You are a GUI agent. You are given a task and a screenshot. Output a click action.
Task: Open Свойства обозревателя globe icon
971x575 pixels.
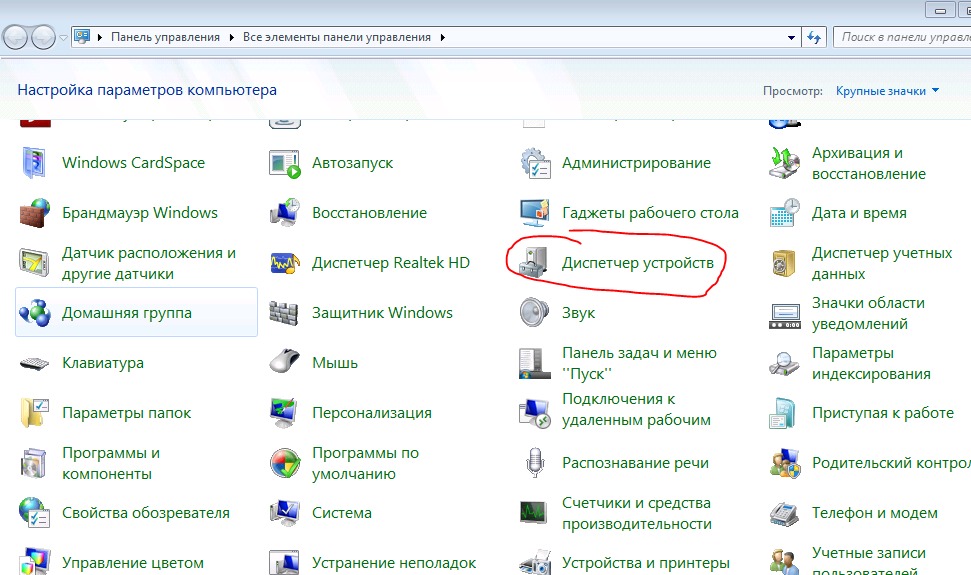pyautogui.click(x=35, y=512)
